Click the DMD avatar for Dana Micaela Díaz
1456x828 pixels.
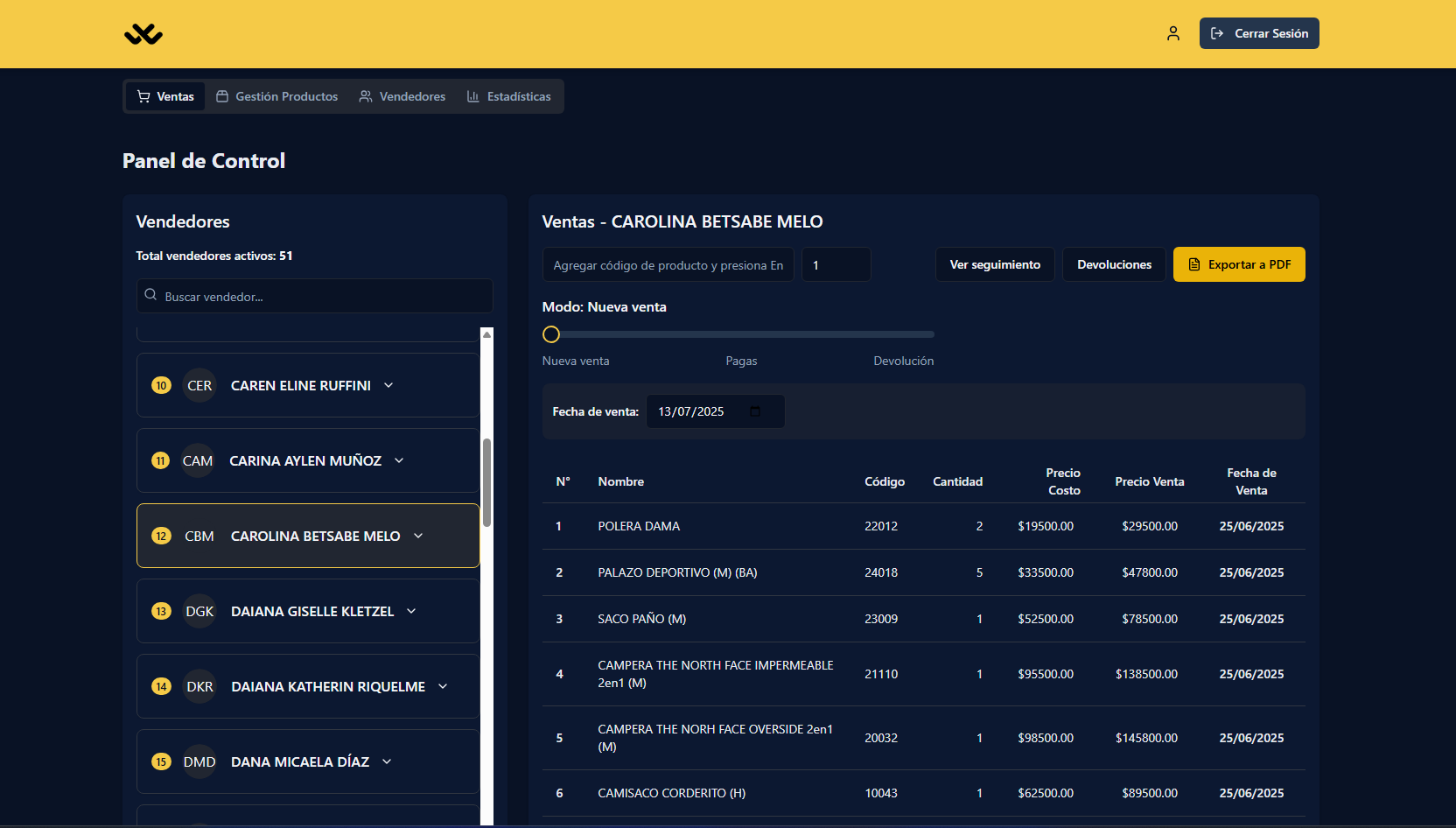(199, 762)
